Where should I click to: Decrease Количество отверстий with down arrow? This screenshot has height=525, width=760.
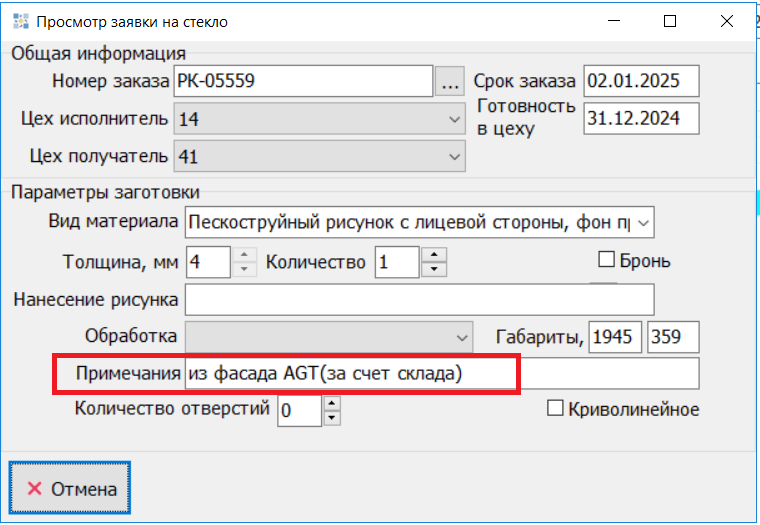click(x=332, y=417)
